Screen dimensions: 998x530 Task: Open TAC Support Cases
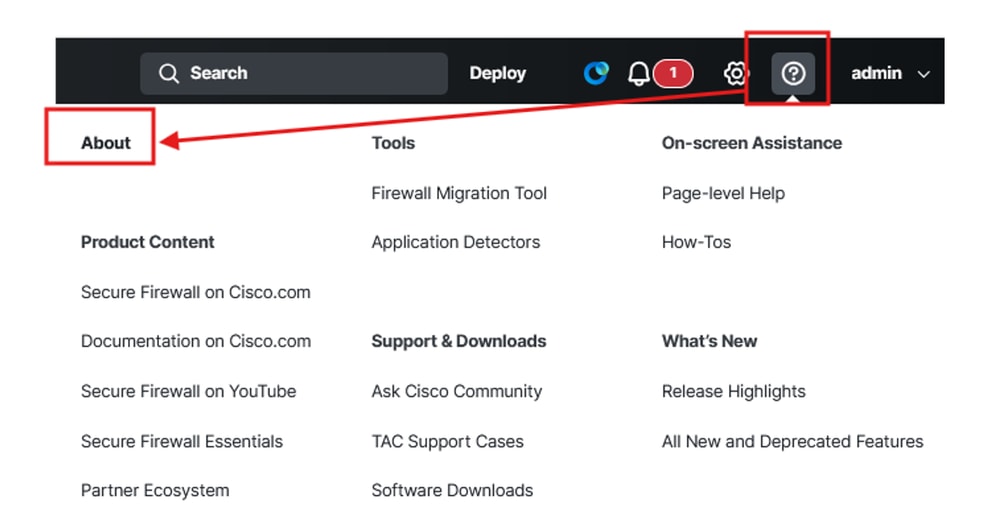[447, 441]
